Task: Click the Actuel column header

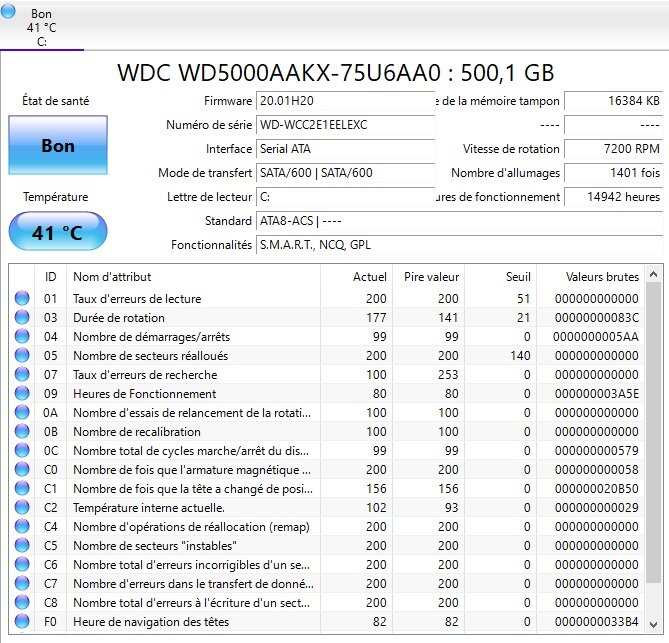Action: (x=356, y=276)
